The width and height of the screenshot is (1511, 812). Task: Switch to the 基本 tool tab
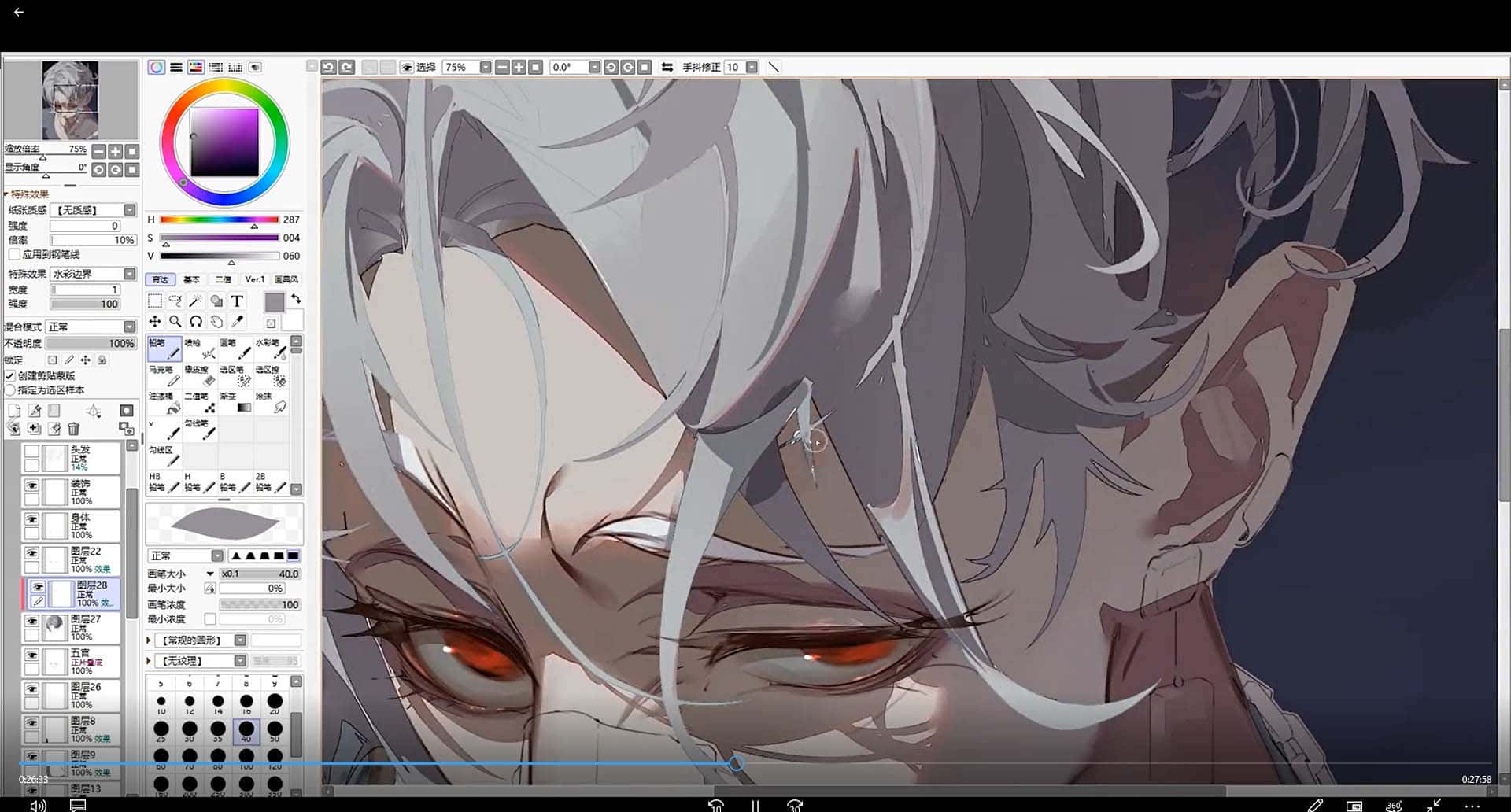[191, 280]
